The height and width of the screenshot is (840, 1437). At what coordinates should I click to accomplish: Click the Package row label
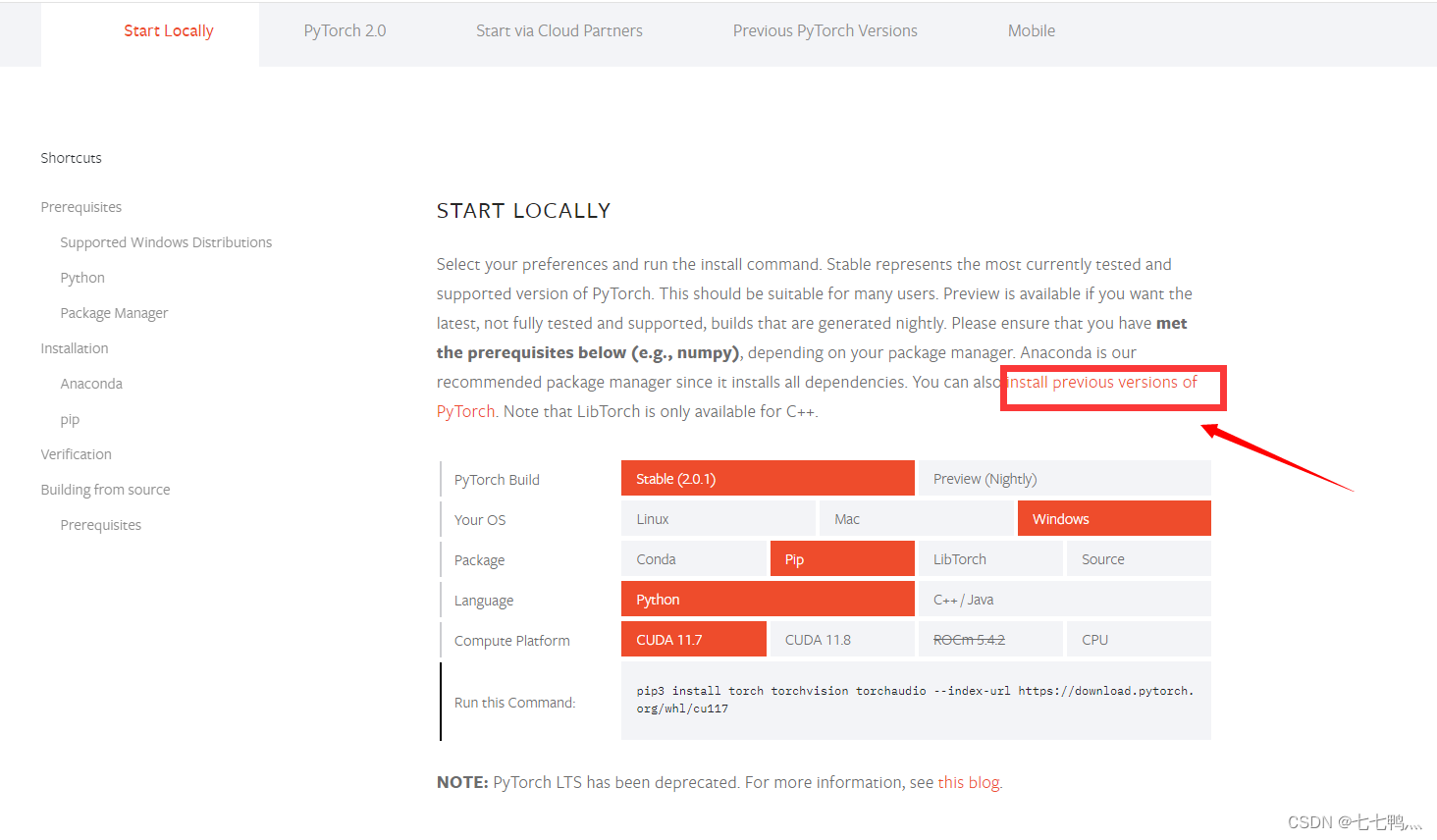pos(479,560)
